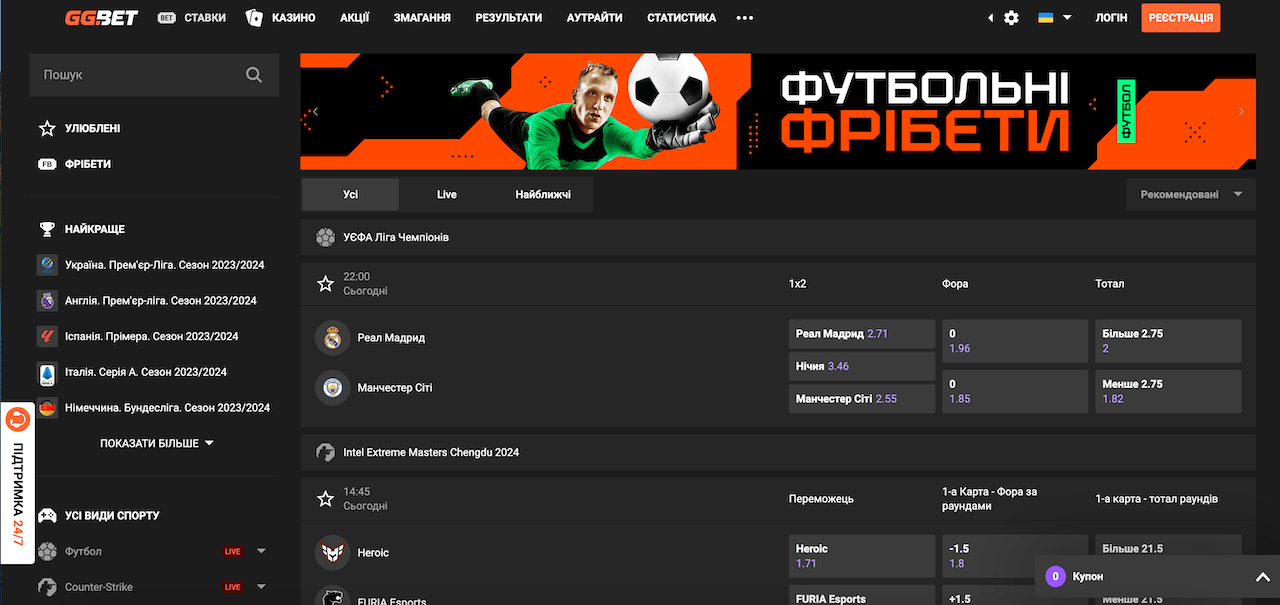Bet on Більше 2.75 total
1280x605 pixels.
[x=1168, y=341]
